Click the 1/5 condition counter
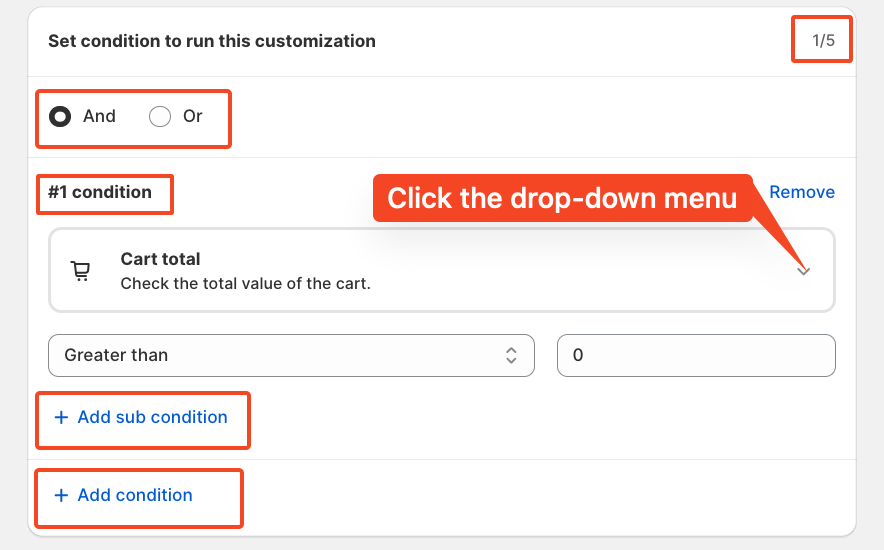Screen dimensions: 884x550 [823, 41]
